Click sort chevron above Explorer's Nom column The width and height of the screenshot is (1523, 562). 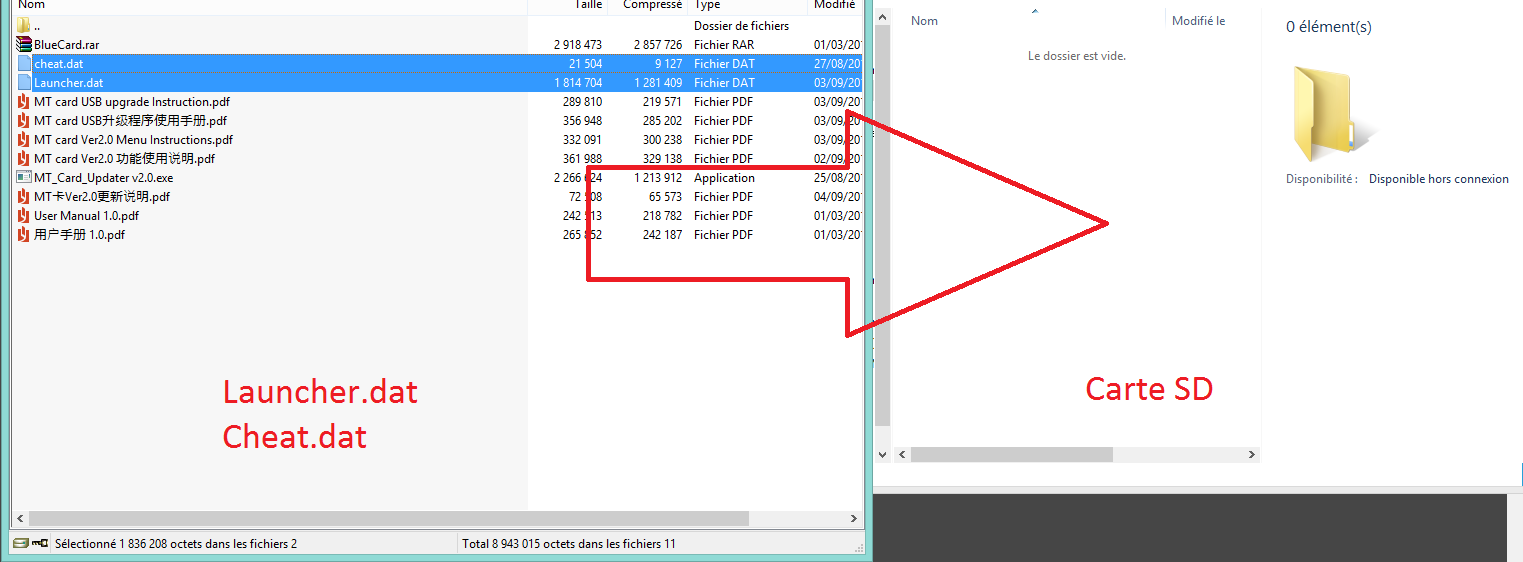1034,11
